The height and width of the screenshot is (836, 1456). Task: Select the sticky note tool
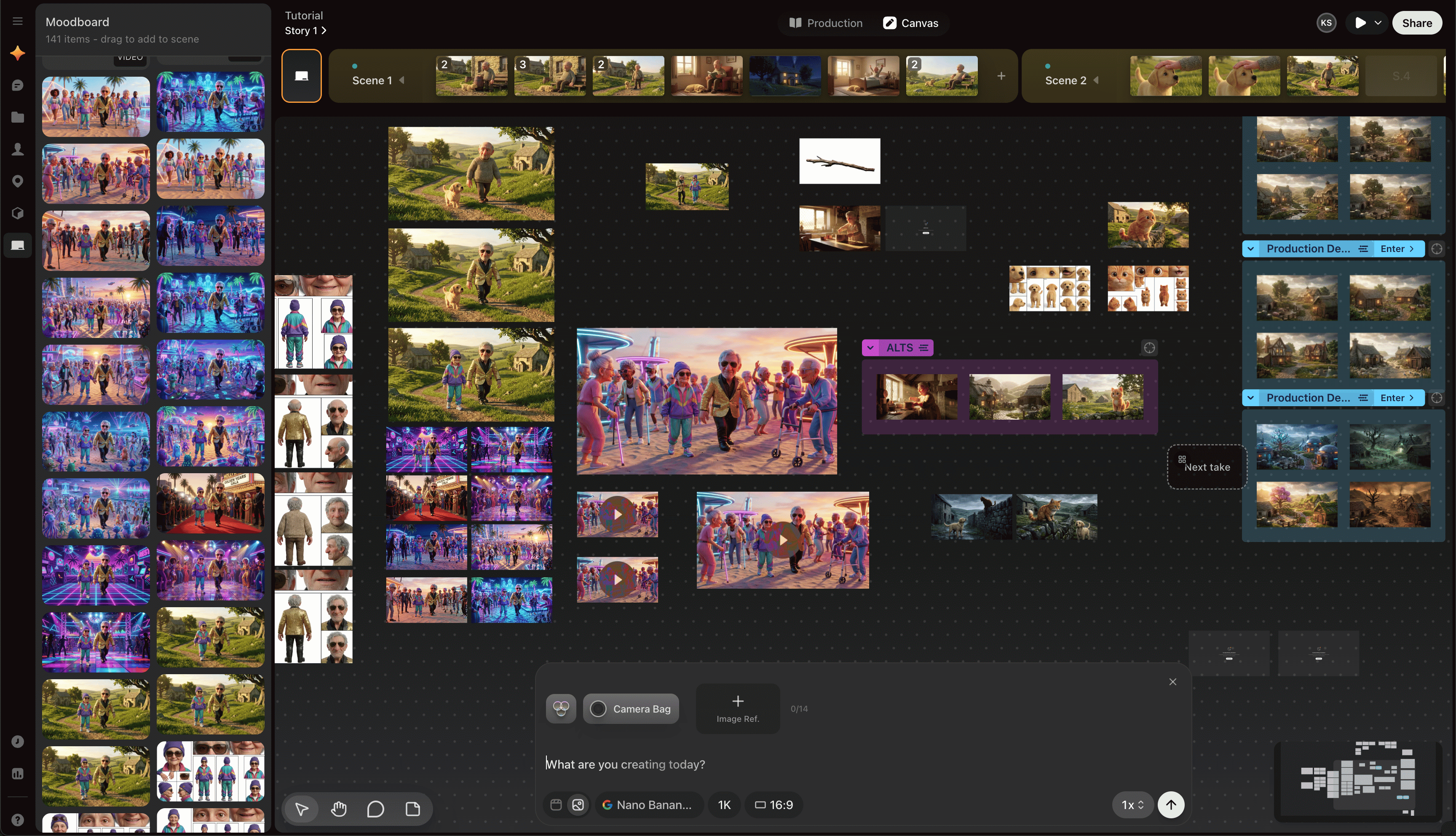coord(412,809)
